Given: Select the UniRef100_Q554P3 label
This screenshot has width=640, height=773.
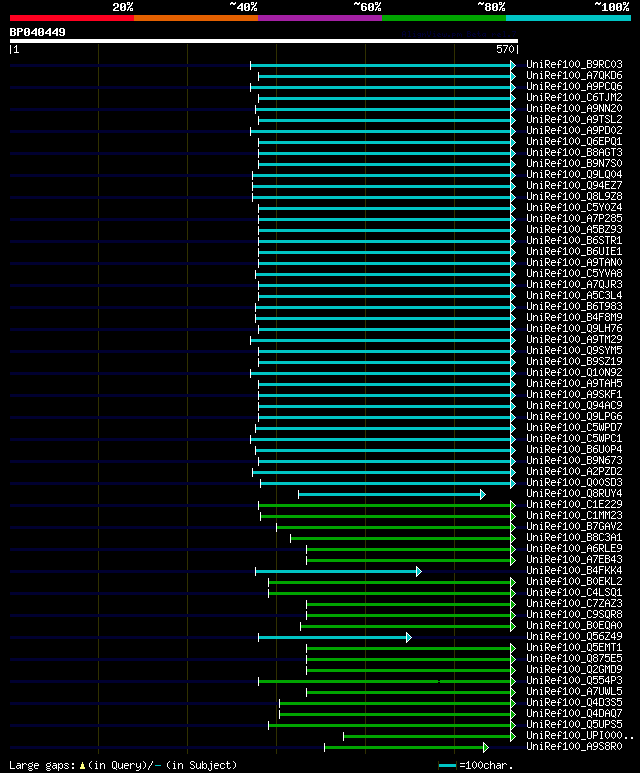Looking at the screenshot, I should (x=574, y=680).
